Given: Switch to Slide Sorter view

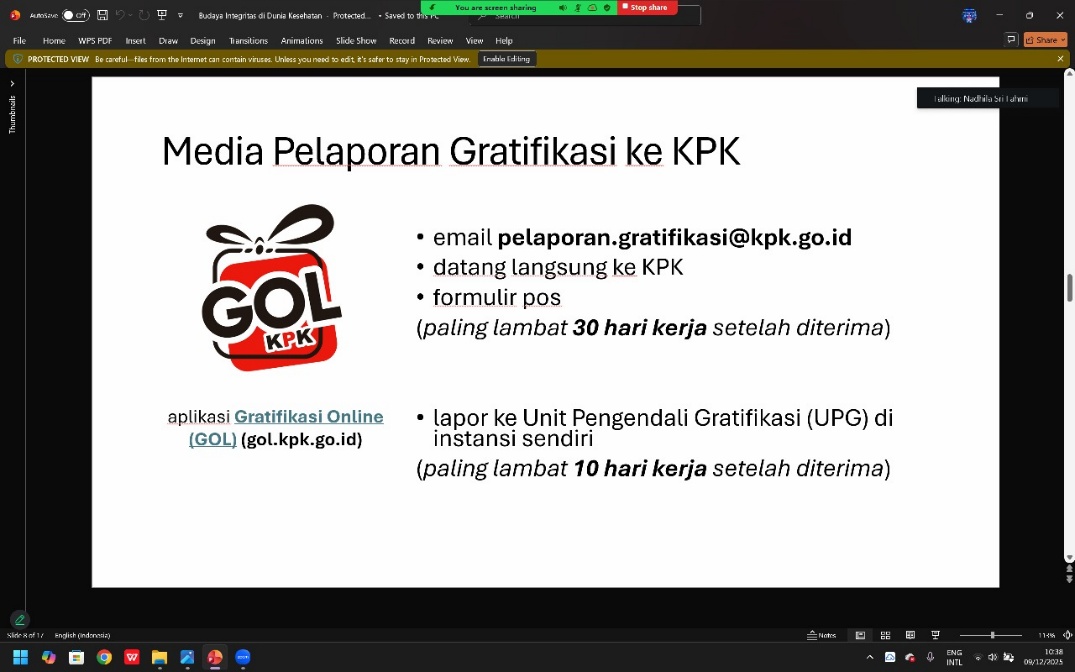Looking at the screenshot, I should [885, 635].
